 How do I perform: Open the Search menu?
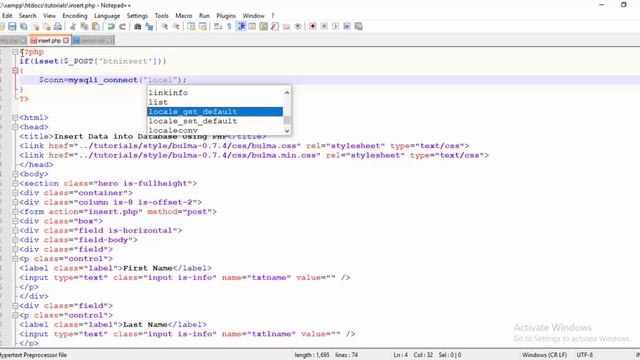coord(27,16)
